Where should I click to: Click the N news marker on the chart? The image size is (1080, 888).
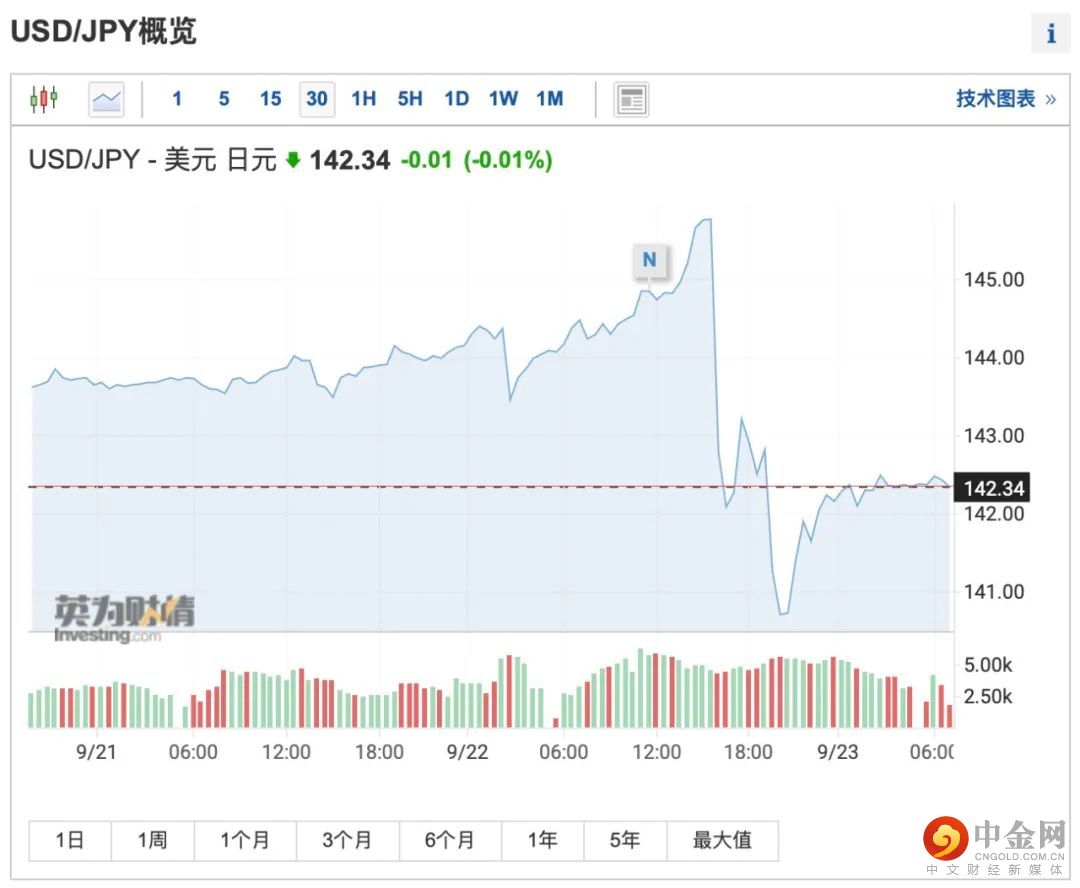pyautogui.click(x=649, y=260)
